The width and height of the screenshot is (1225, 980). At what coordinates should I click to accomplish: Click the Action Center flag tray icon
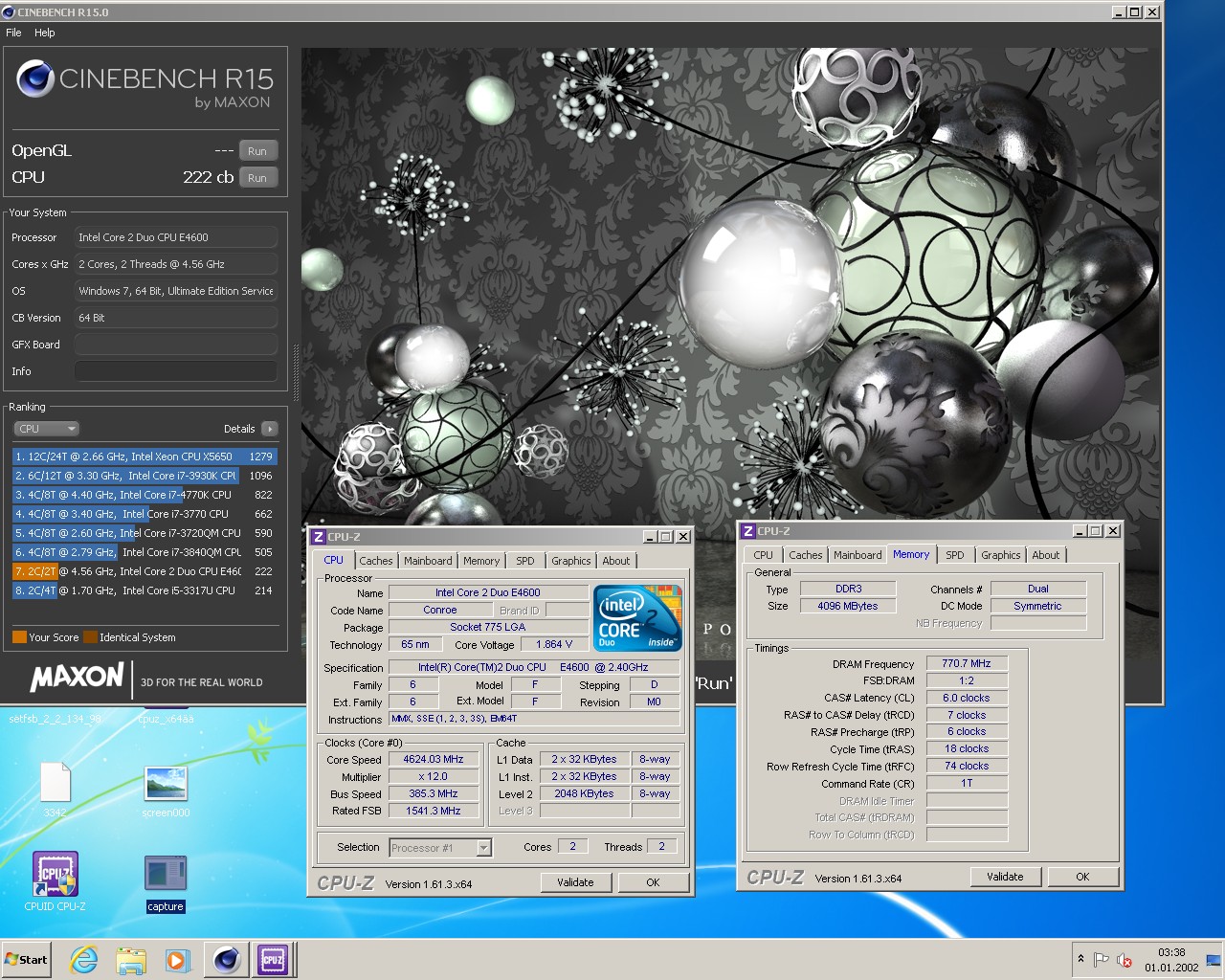pyautogui.click(x=1102, y=960)
